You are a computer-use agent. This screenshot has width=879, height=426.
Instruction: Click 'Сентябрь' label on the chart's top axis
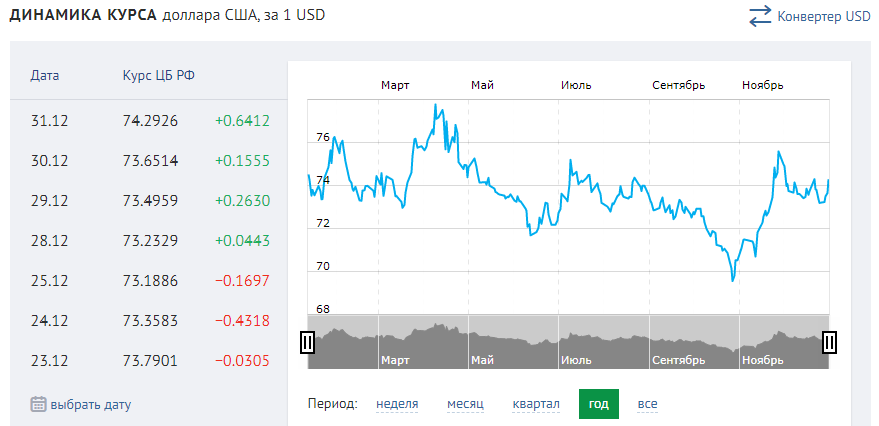[678, 85]
